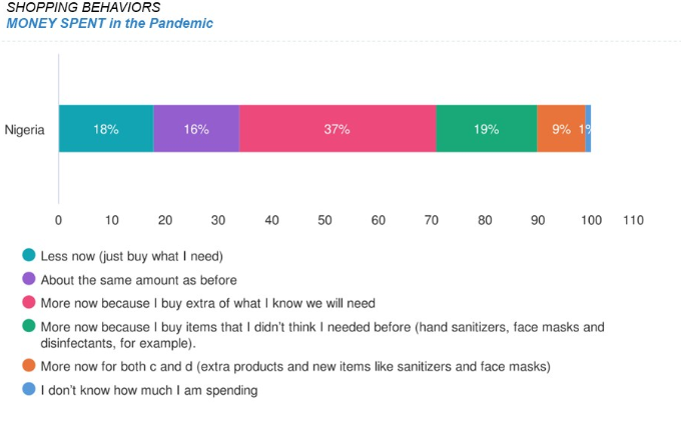Click the purple legend dot for same amount
This screenshot has height=421, width=681.
tap(29, 278)
